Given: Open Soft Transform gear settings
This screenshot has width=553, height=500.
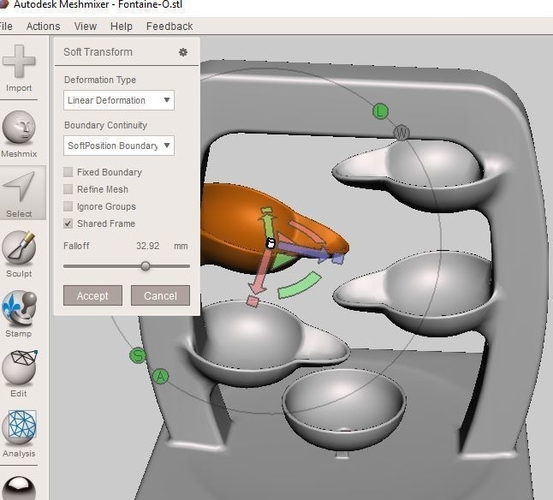Looking at the screenshot, I should pyautogui.click(x=183, y=52).
